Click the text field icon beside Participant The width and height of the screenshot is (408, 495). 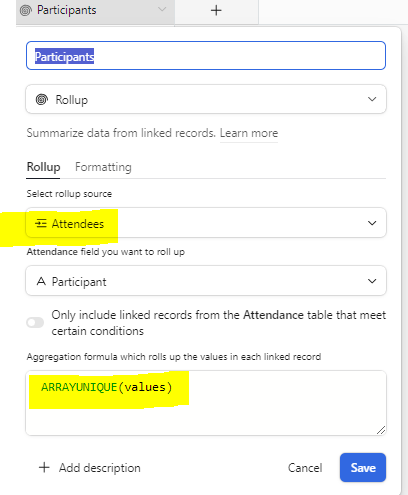tap(41, 281)
